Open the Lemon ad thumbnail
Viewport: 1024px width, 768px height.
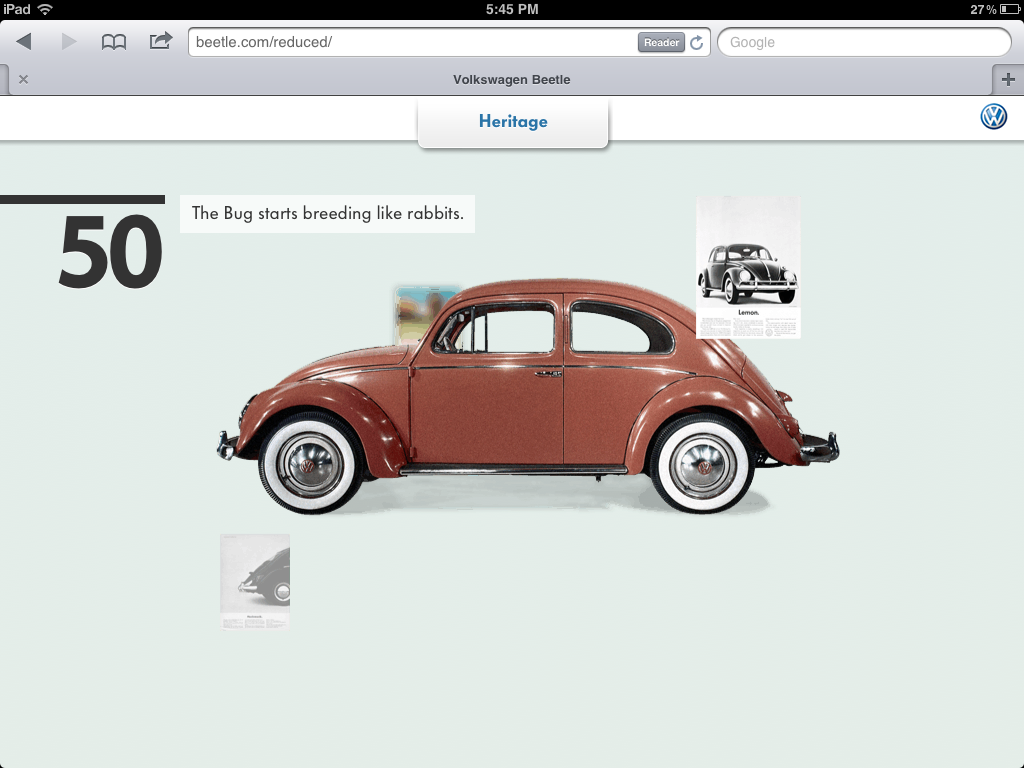point(748,267)
